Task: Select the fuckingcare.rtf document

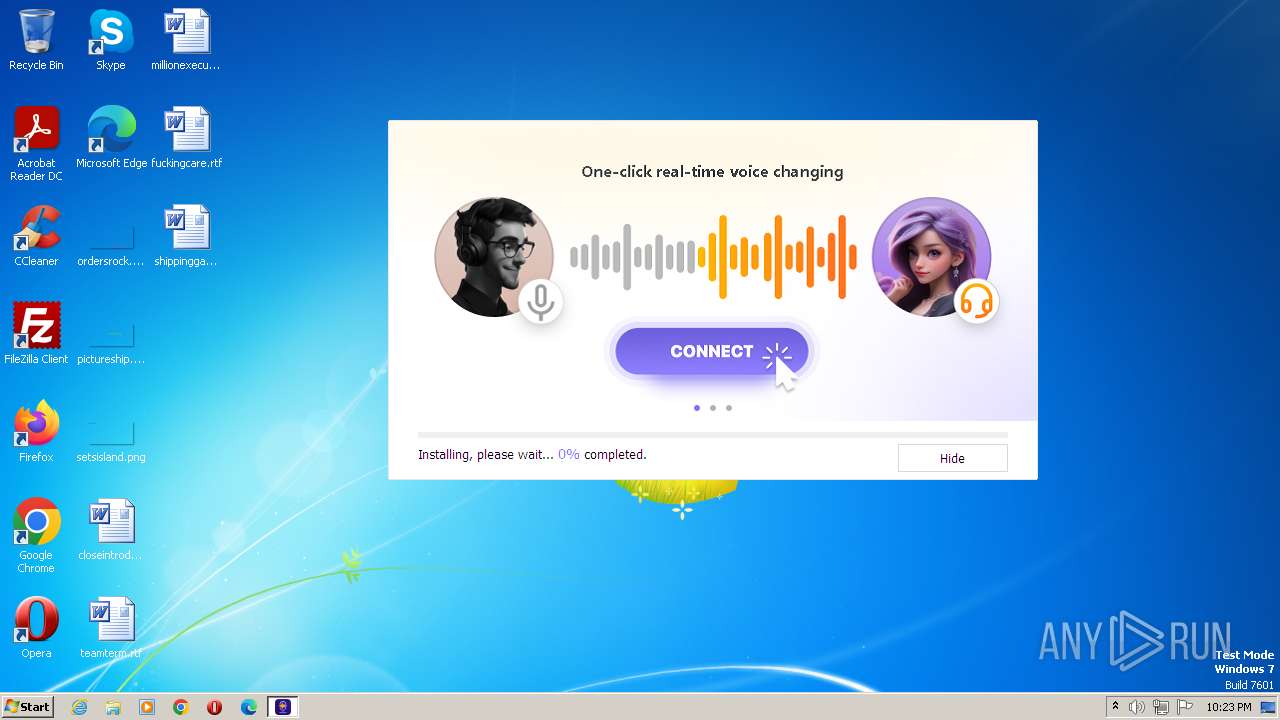Action: (187, 138)
